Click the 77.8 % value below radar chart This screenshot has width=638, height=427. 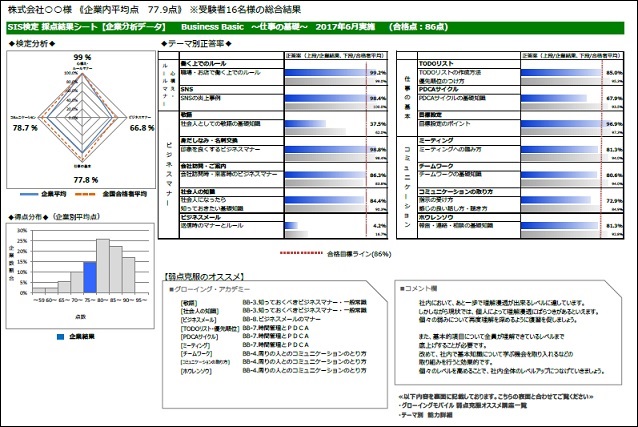85,180
